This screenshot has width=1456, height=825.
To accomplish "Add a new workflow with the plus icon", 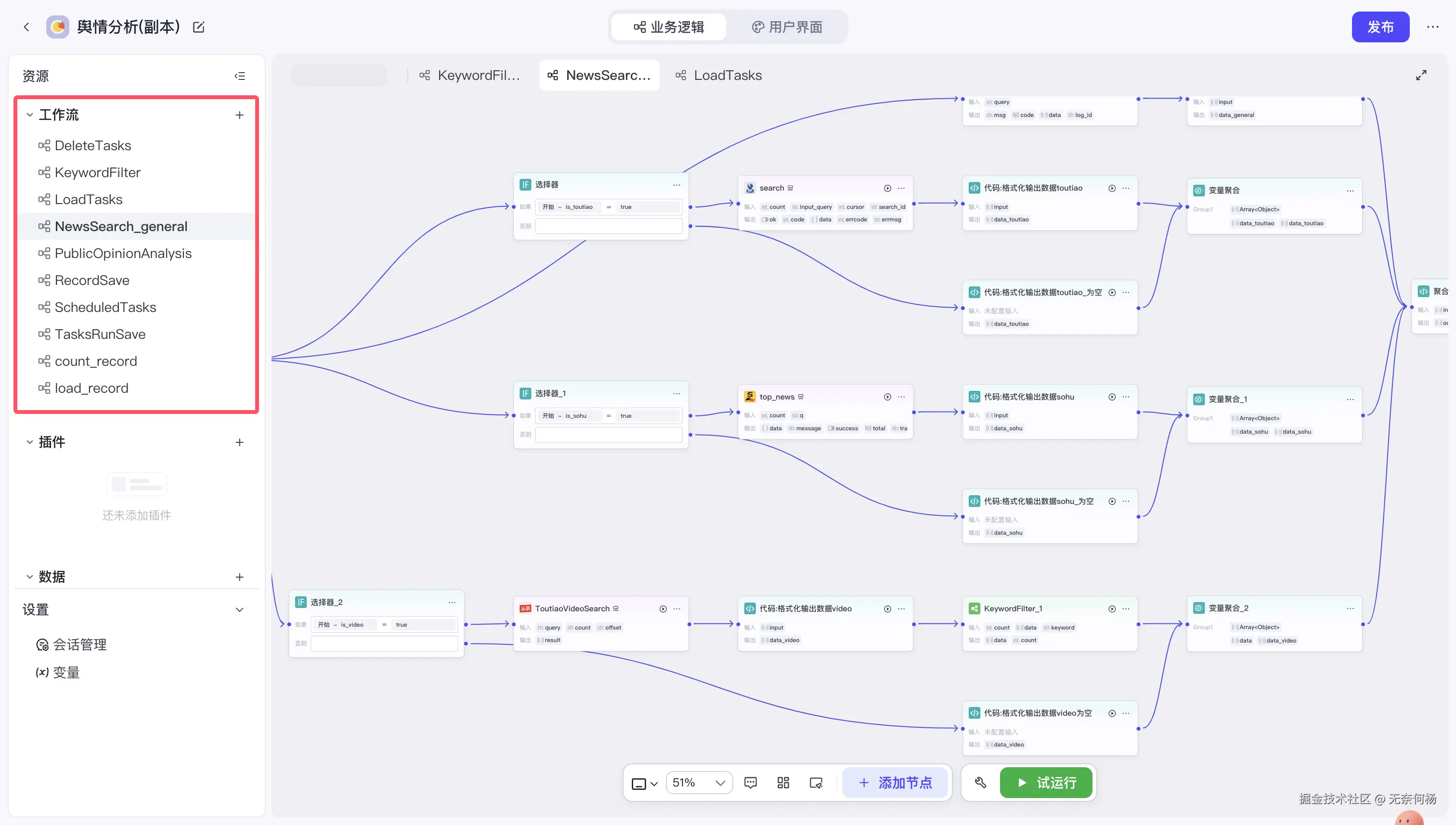I will [x=240, y=115].
